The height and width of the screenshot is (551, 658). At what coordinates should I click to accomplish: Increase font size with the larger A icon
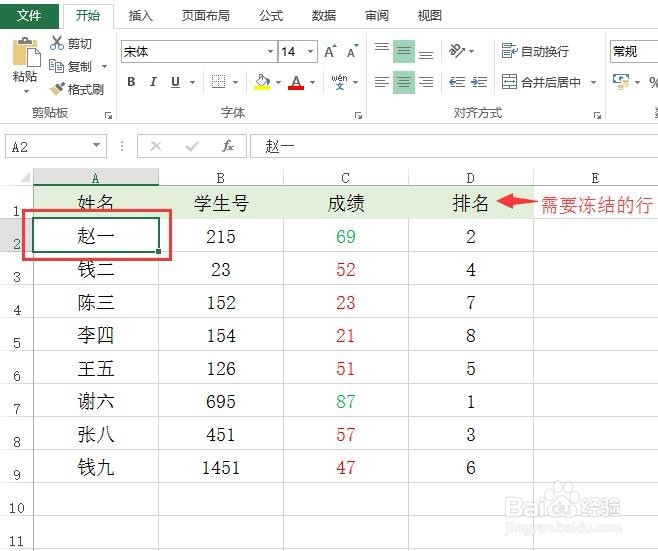coord(330,52)
